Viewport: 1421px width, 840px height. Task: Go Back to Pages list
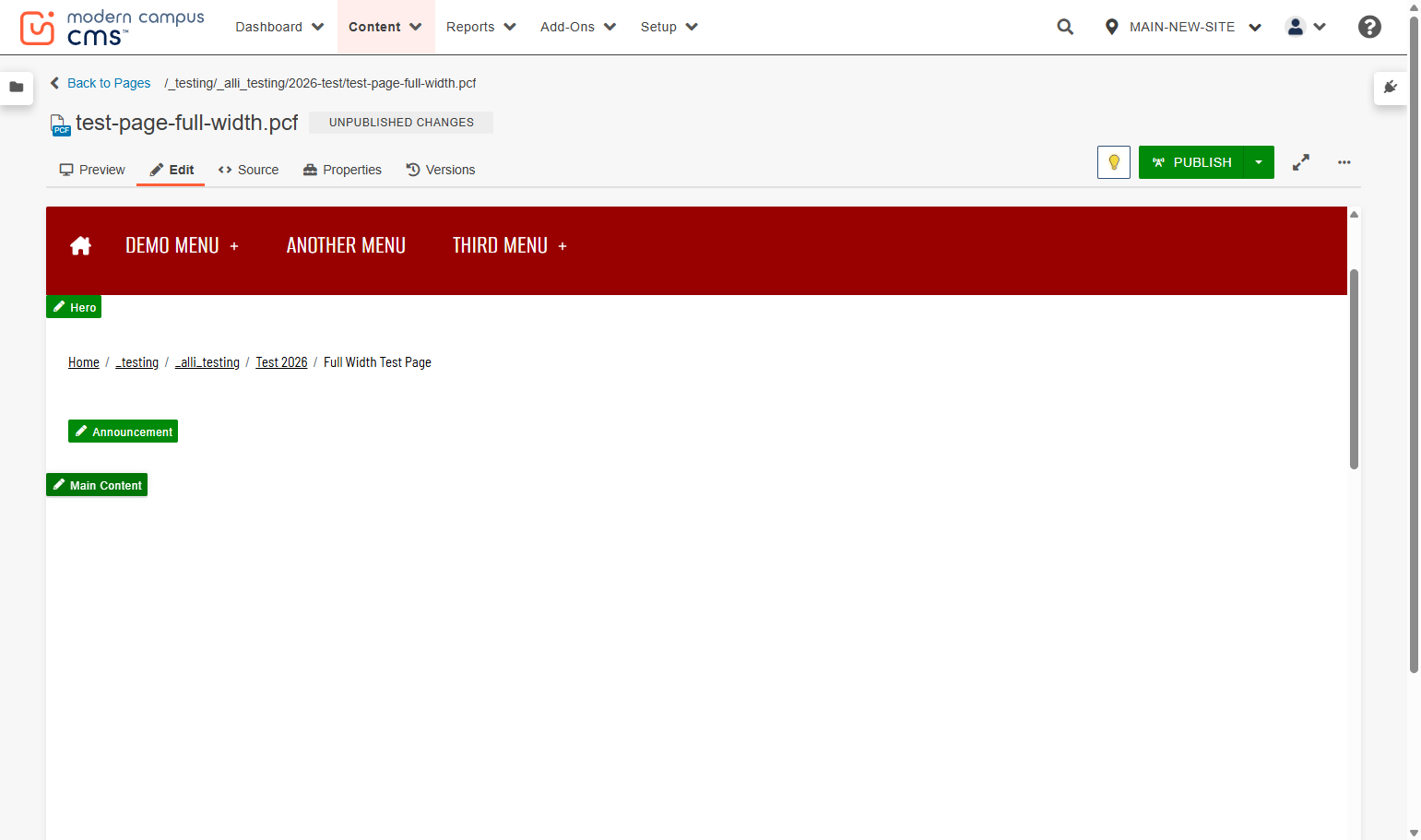click(101, 83)
